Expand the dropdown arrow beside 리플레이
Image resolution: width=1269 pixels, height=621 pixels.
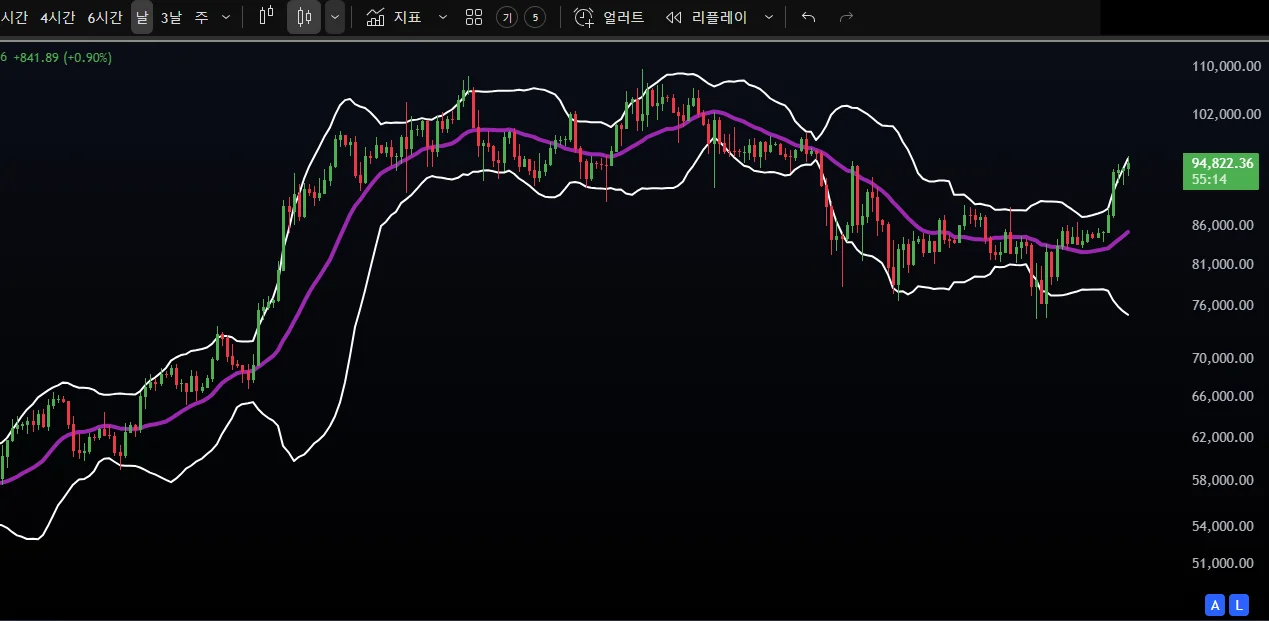pyautogui.click(x=768, y=17)
